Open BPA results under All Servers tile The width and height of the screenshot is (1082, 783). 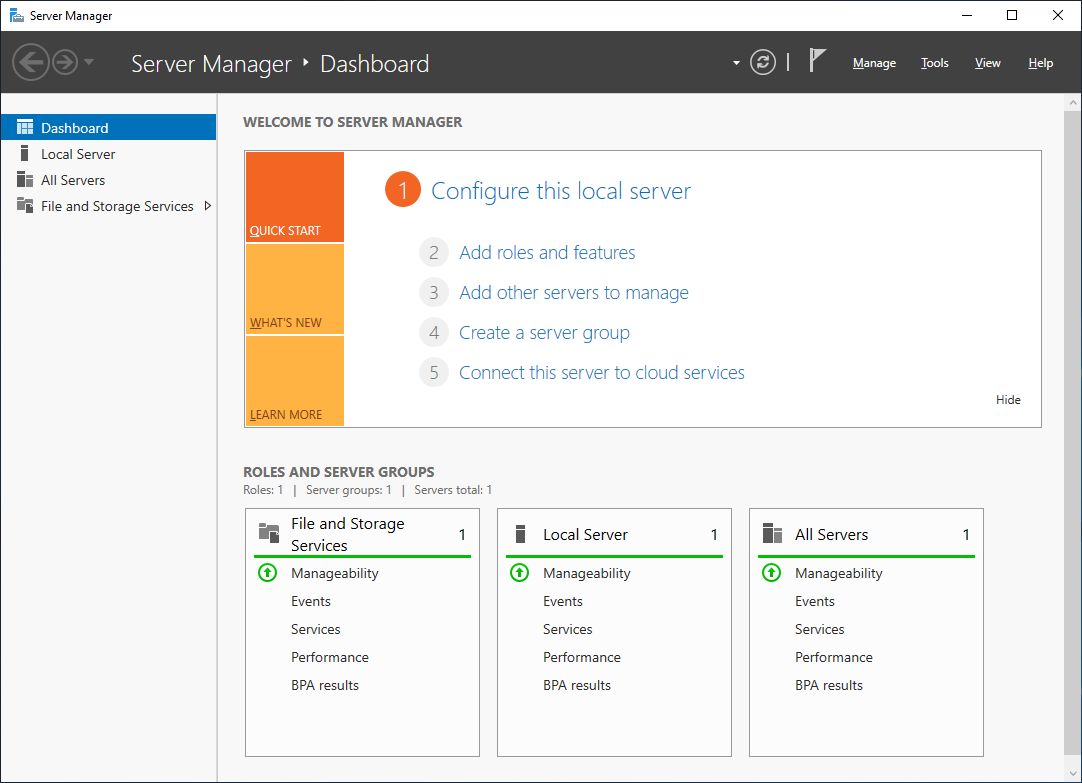(x=828, y=685)
